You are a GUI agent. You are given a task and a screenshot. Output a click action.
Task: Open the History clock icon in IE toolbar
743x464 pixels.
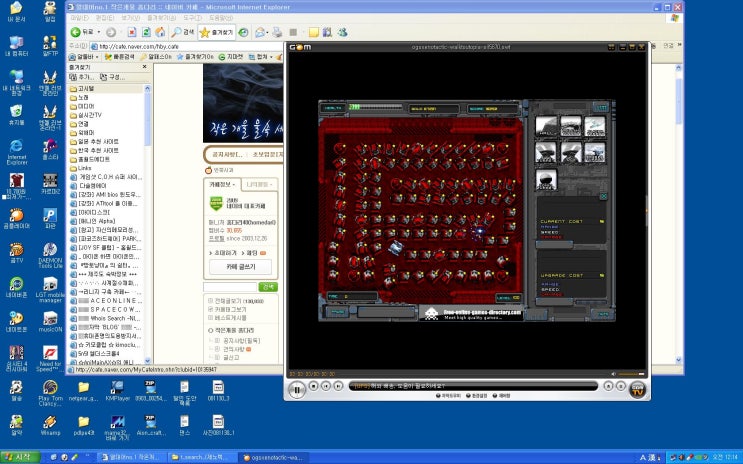pyautogui.click(x=243, y=32)
